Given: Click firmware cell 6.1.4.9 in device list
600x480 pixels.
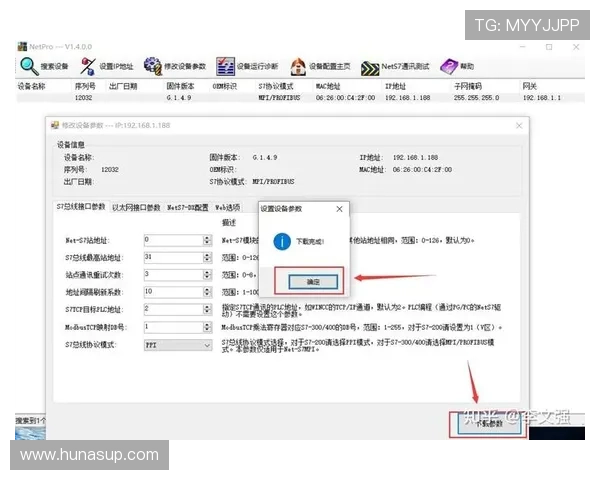Looking at the screenshot, I should 179,98.
